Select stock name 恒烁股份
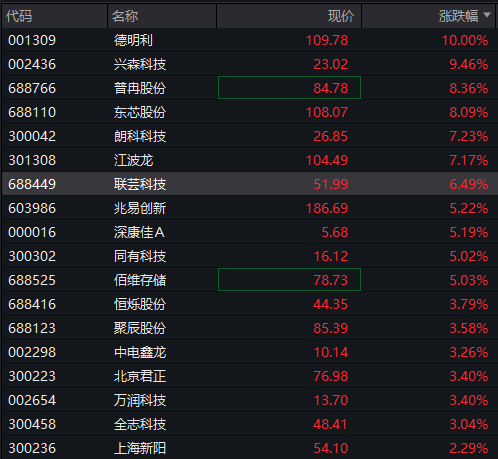Image resolution: width=498 pixels, height=459 pixels. click(x=140, y=304)
